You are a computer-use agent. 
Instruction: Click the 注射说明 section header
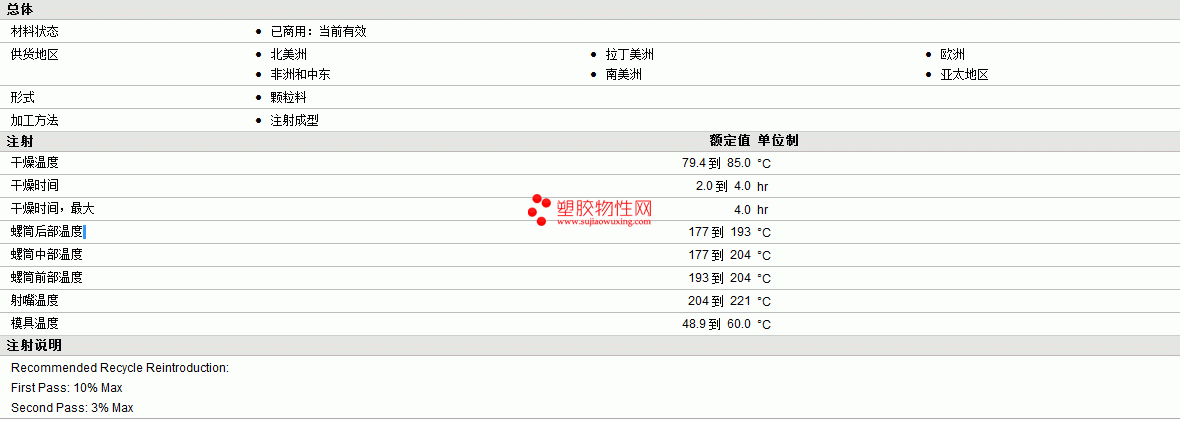click(x=34, y=346)
